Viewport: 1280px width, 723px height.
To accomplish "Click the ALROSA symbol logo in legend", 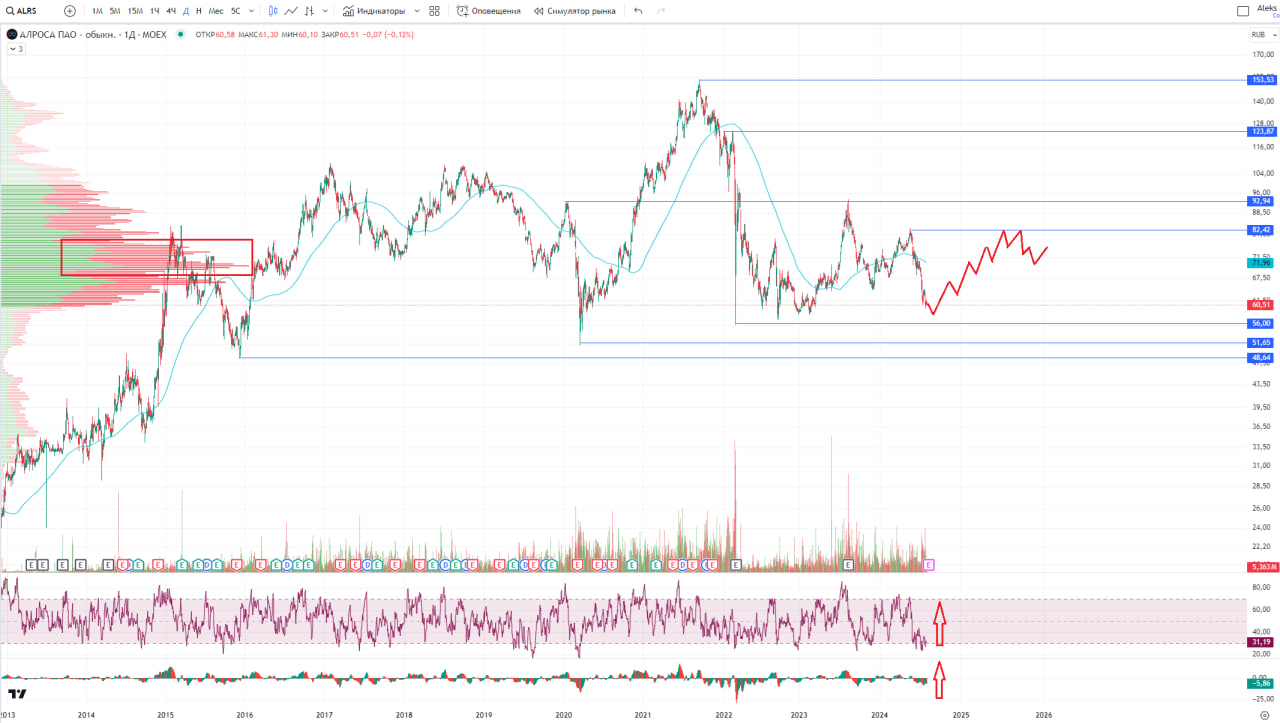I will click(x=12, y=34).
